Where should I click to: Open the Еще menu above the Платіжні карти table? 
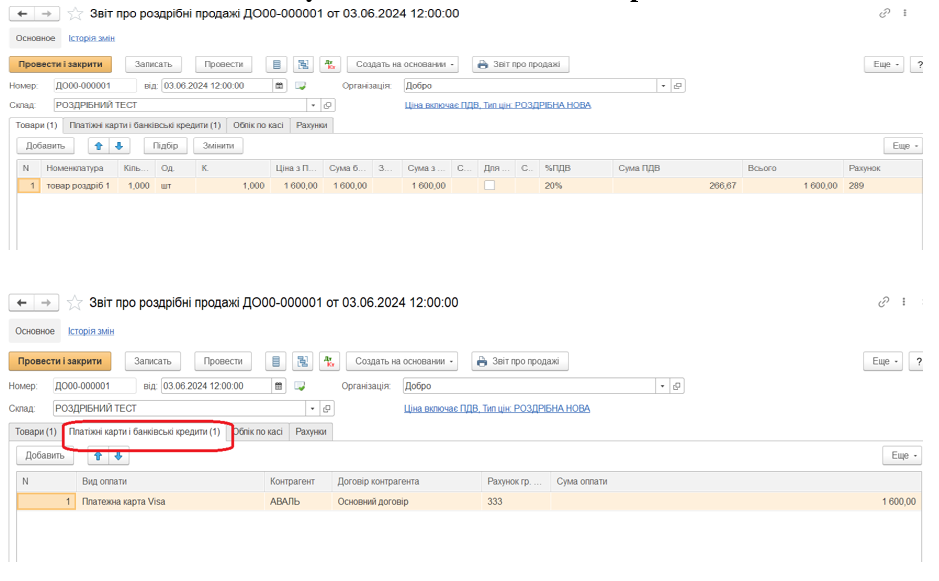coord(901,456)
